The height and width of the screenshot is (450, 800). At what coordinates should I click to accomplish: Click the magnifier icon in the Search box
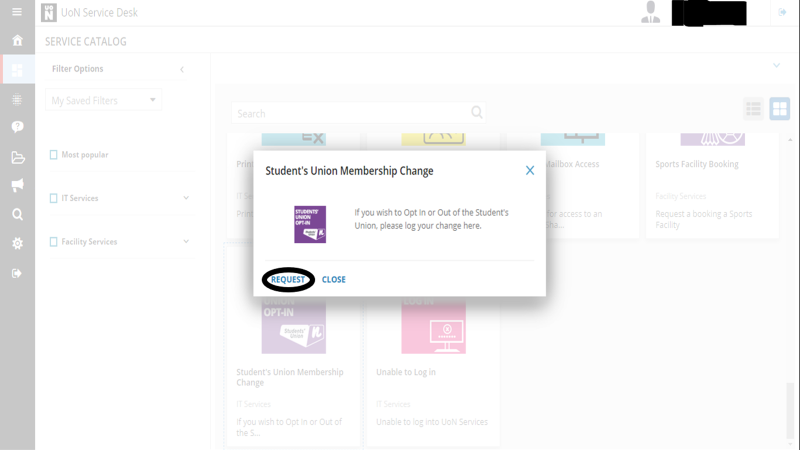tap(477, 112)
